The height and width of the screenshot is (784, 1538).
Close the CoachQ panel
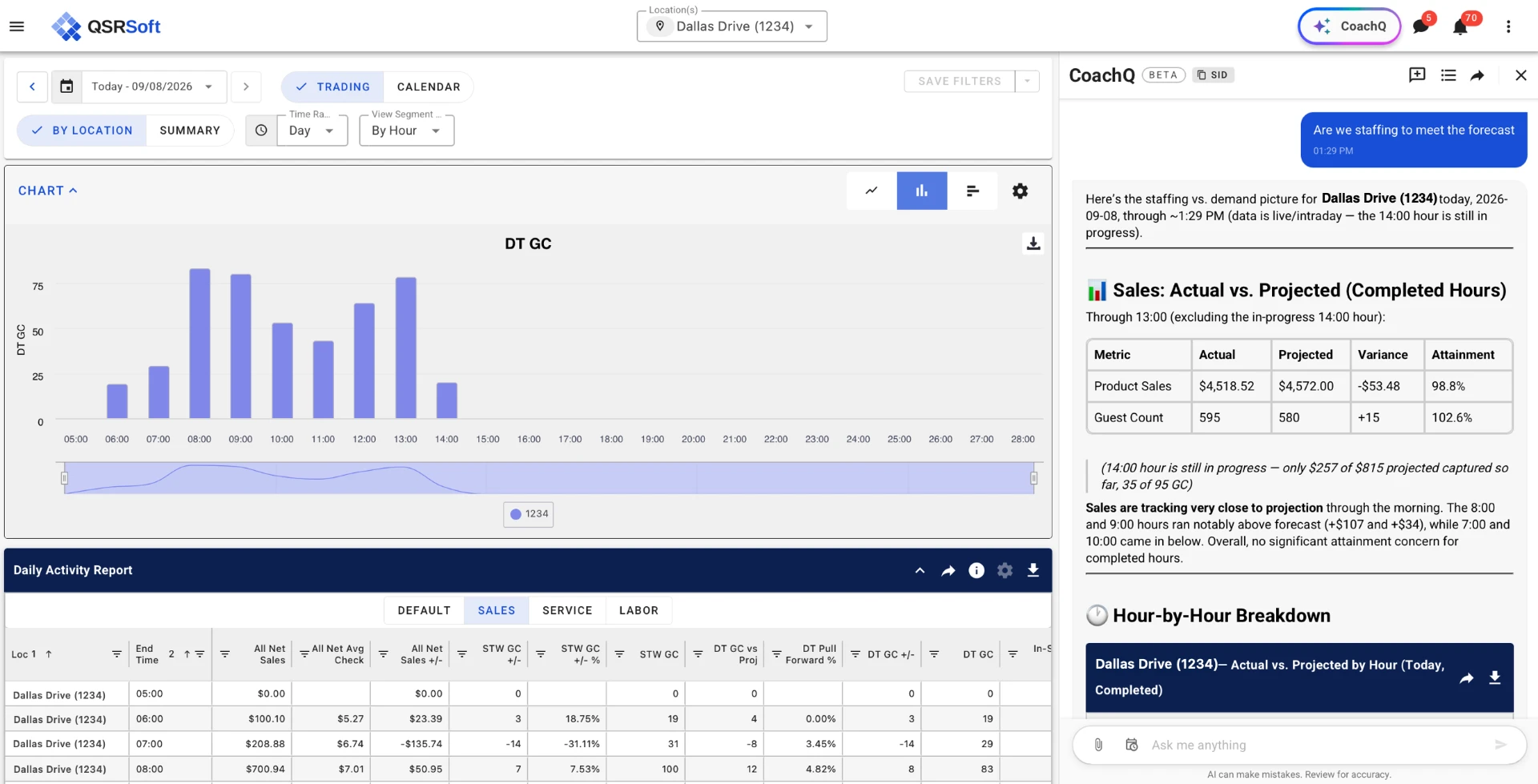[x=1521, y=75]
